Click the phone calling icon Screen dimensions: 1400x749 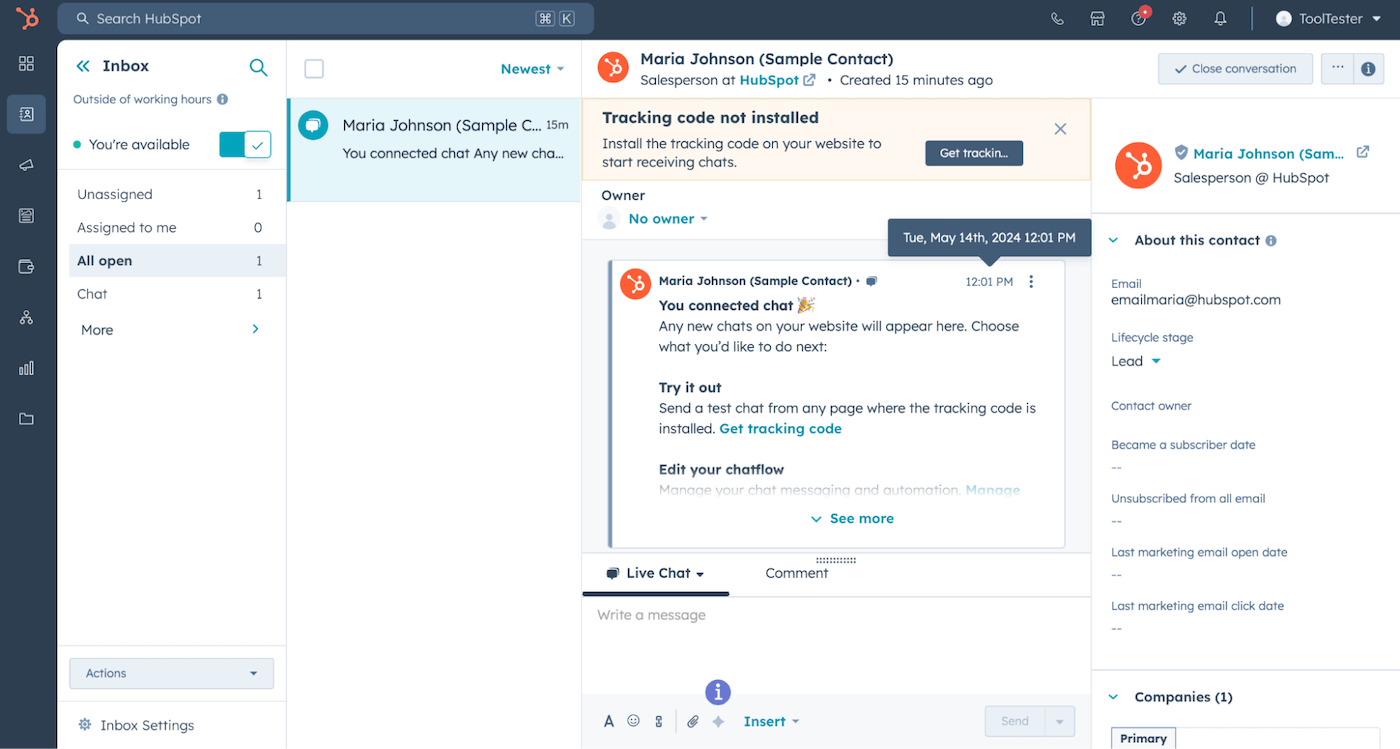(1057, 19)
